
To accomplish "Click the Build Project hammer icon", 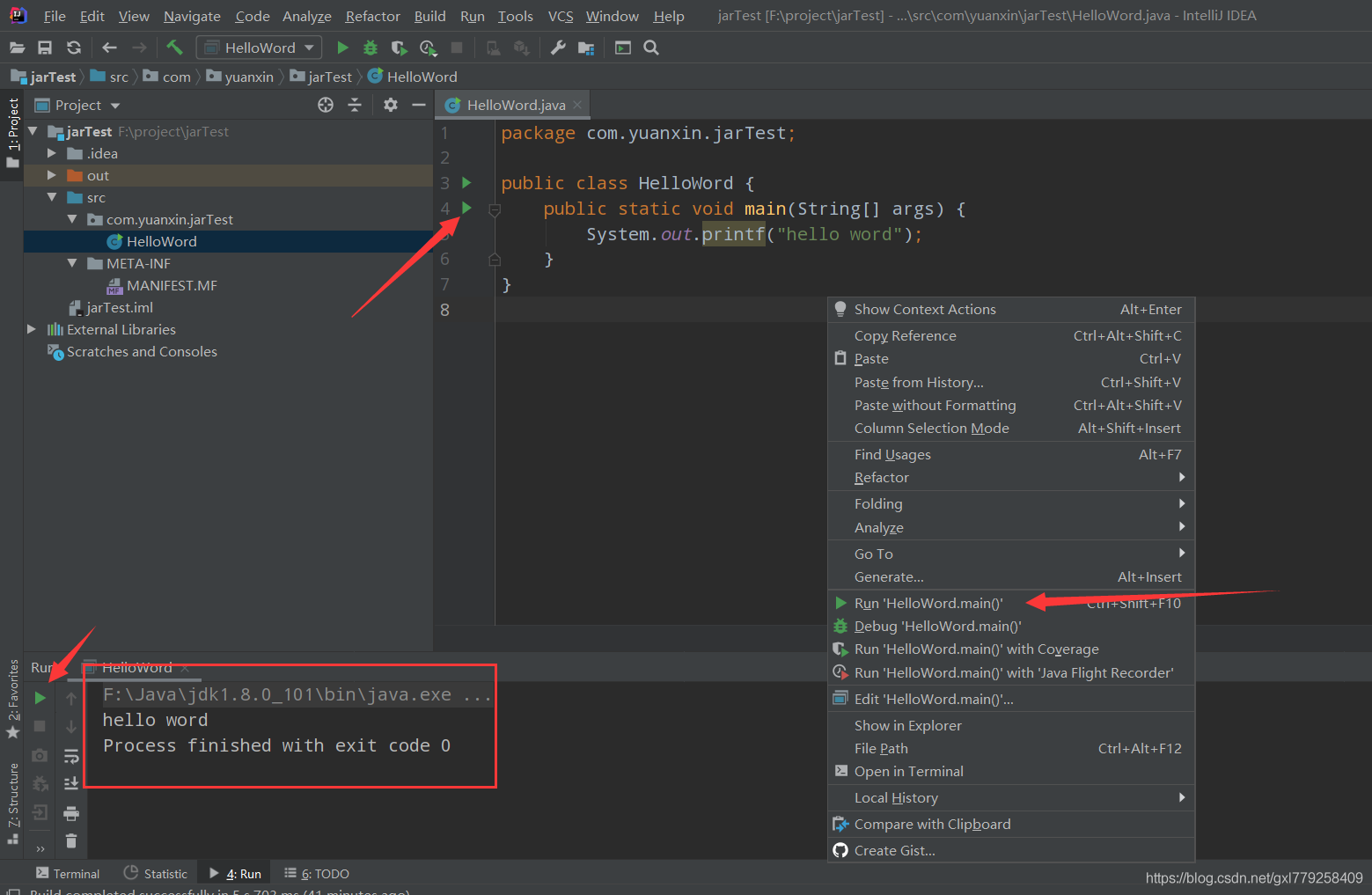I will 174,48.
